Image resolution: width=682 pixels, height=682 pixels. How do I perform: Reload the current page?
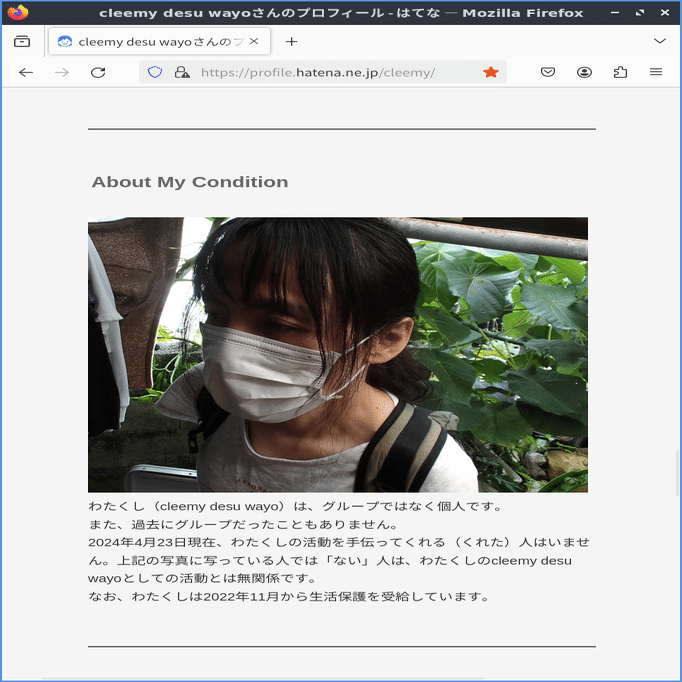click(98, 72)
